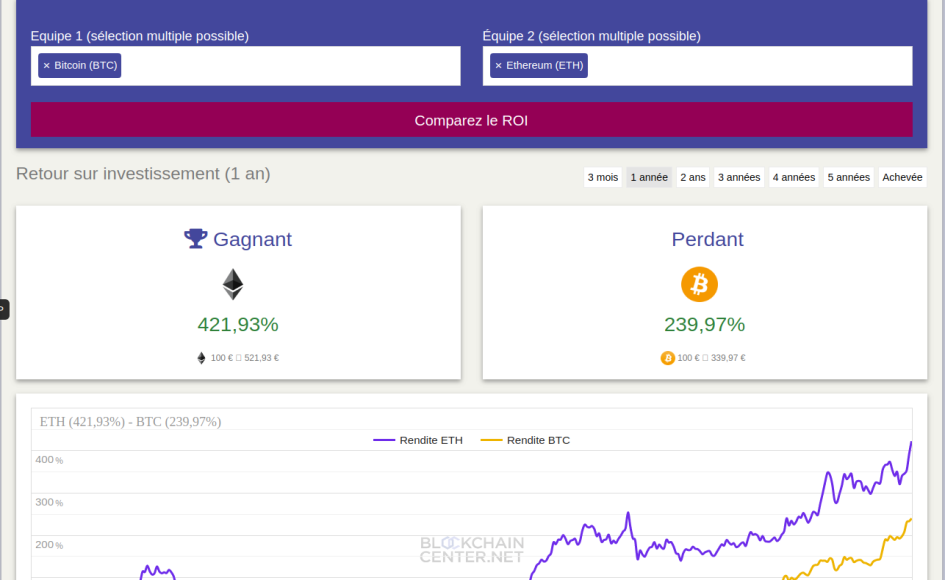Select the Achevée period

pyautogui.click(x=902, y=177)
